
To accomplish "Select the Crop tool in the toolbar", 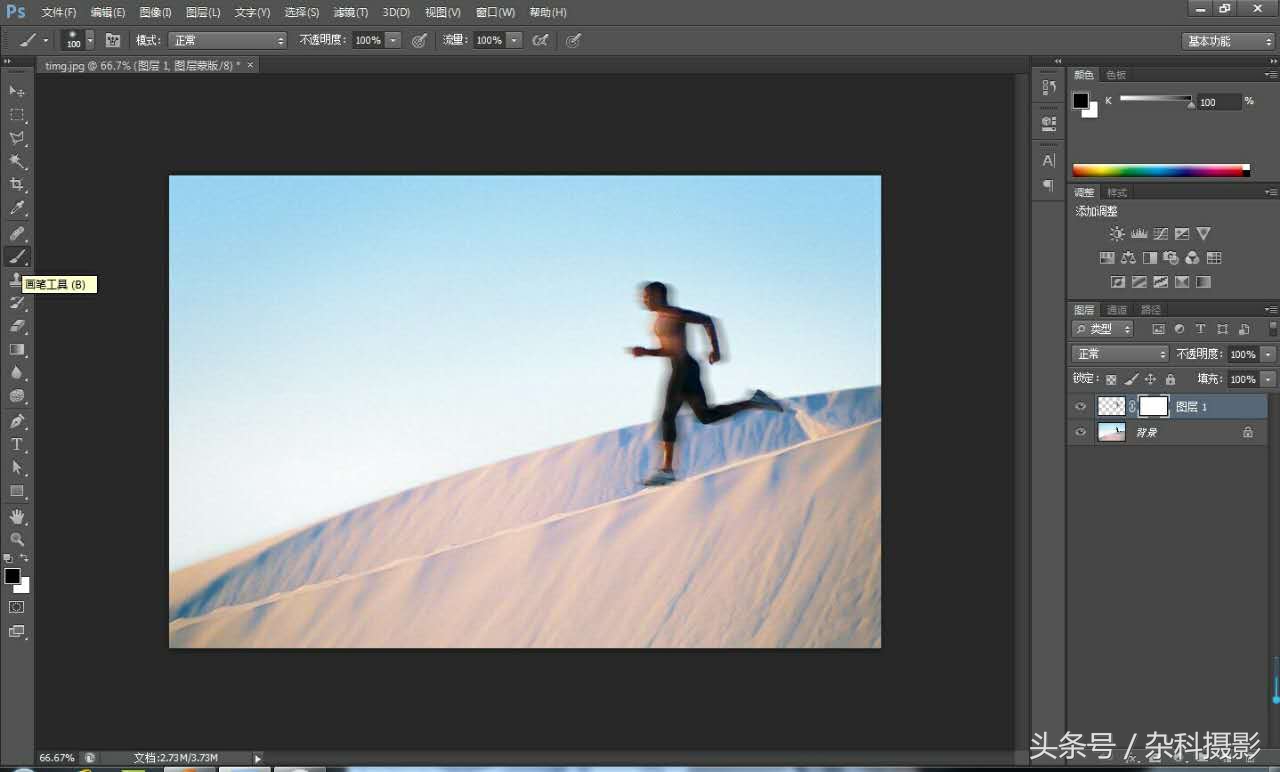I will click(17, 185).
